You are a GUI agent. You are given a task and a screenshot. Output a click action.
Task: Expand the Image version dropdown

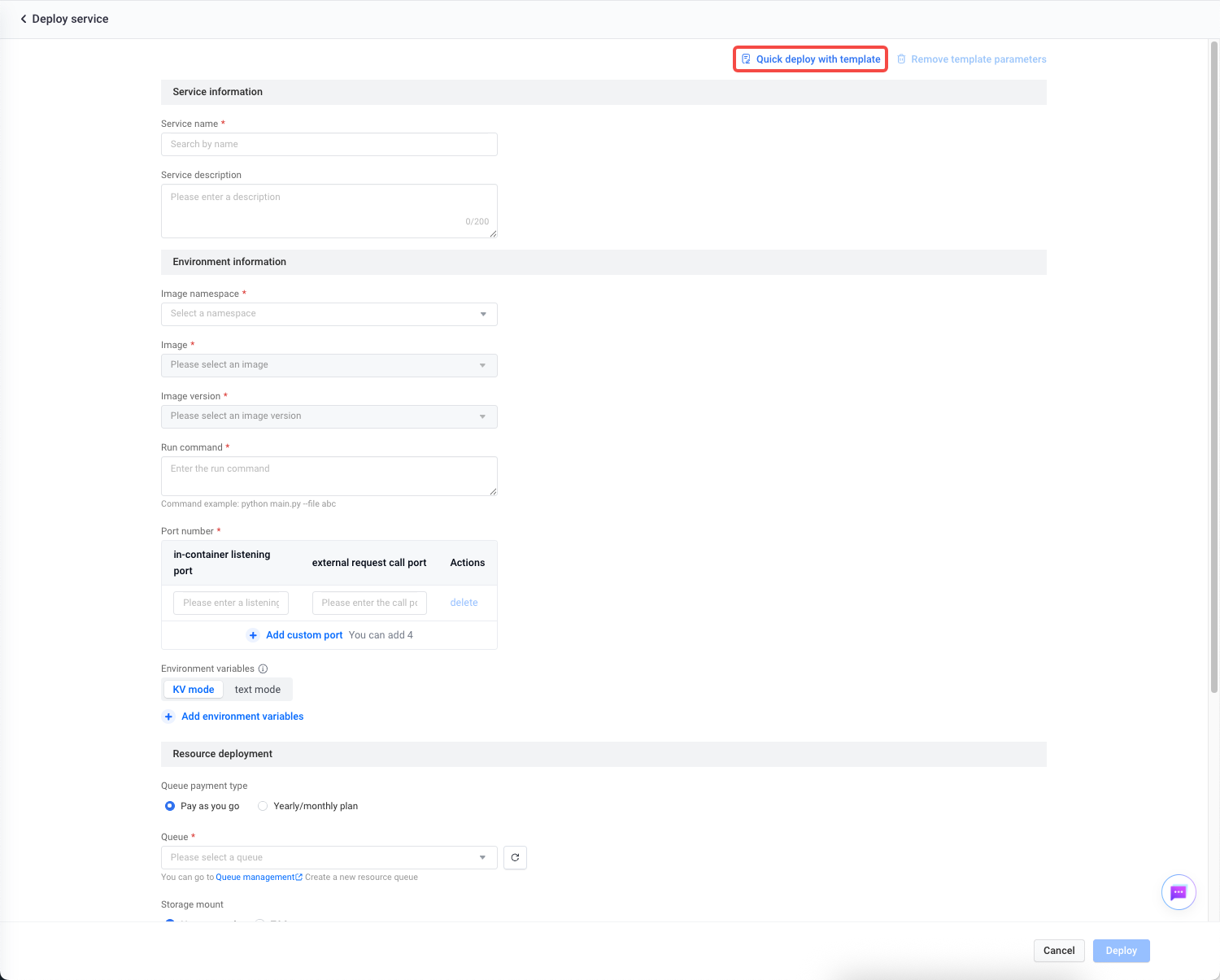click(x=329, y=416)
